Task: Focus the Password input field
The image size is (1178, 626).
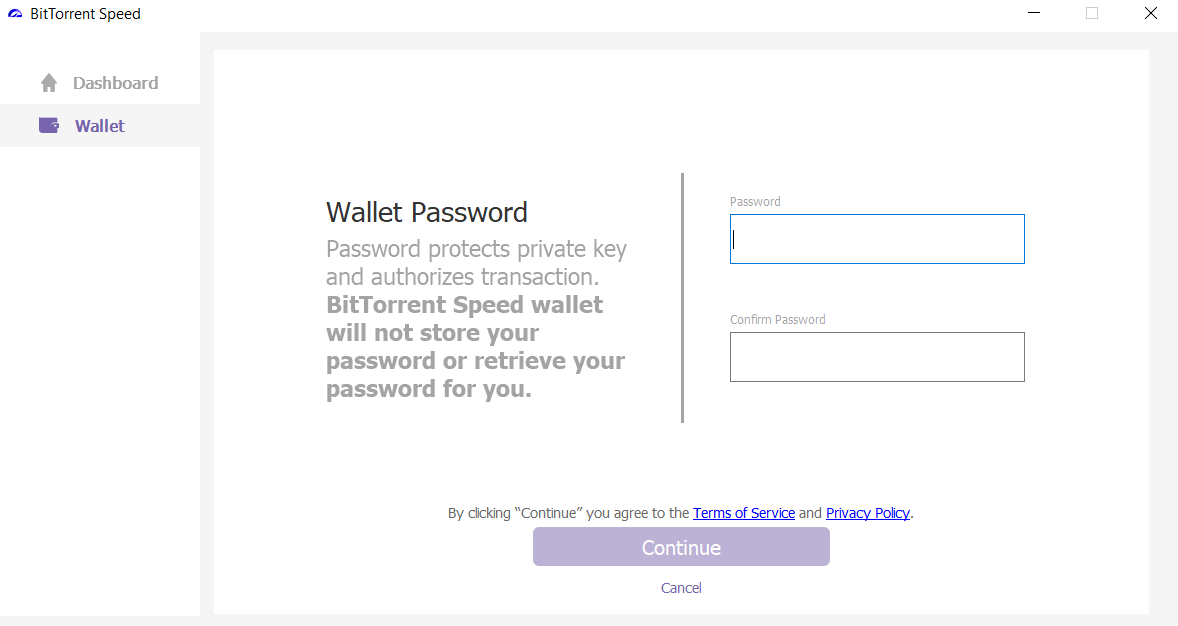Action: [877, 239]
